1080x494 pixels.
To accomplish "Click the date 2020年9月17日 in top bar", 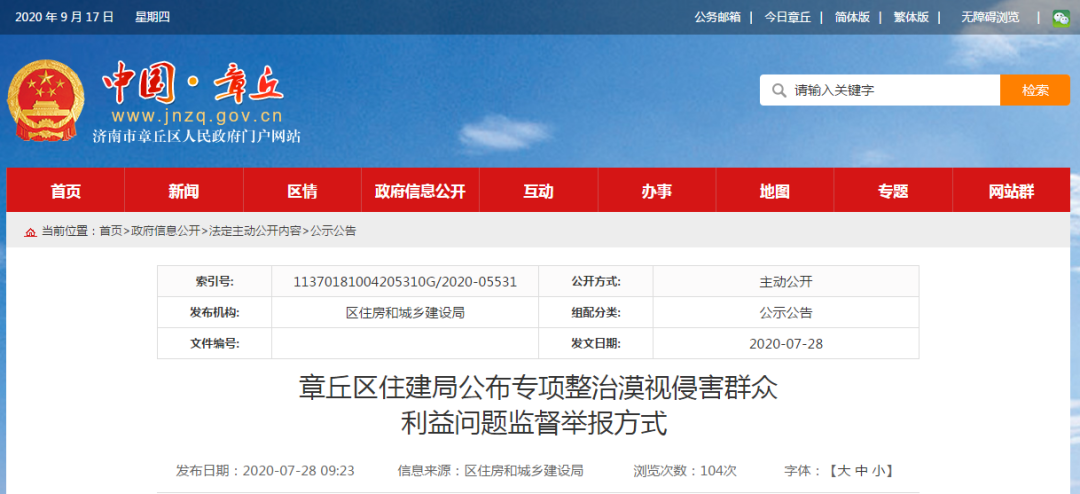I will tap(64, 17).
